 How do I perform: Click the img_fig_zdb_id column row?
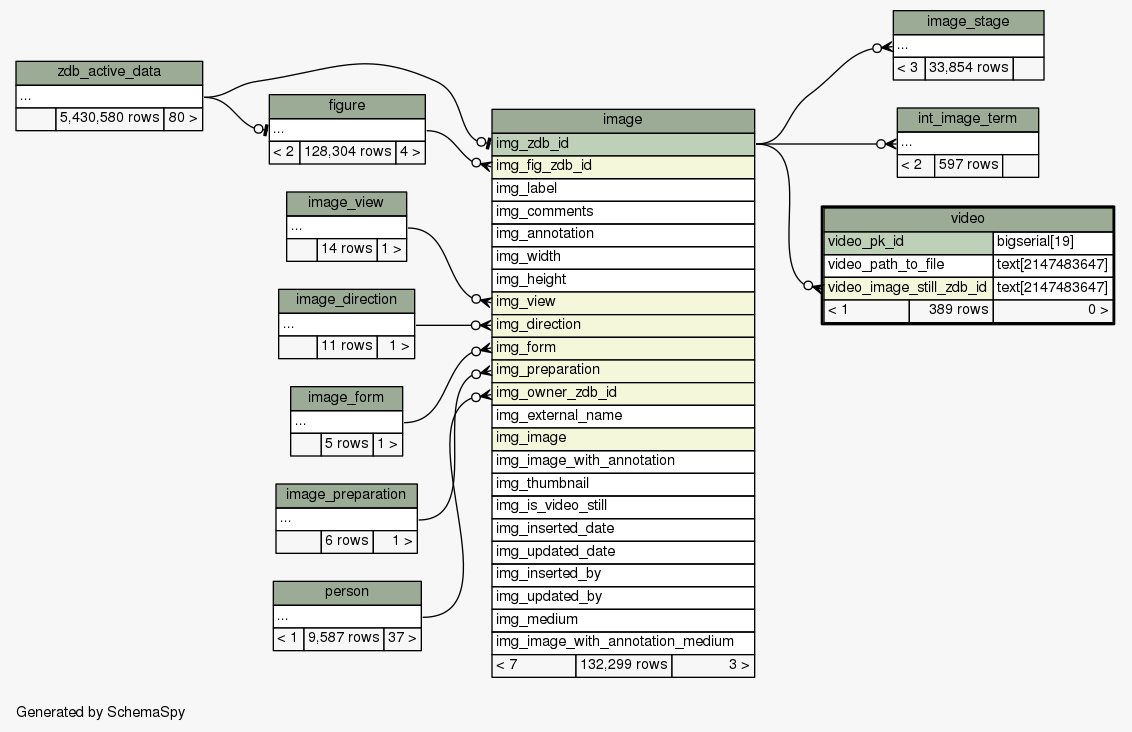pos(622,166)
